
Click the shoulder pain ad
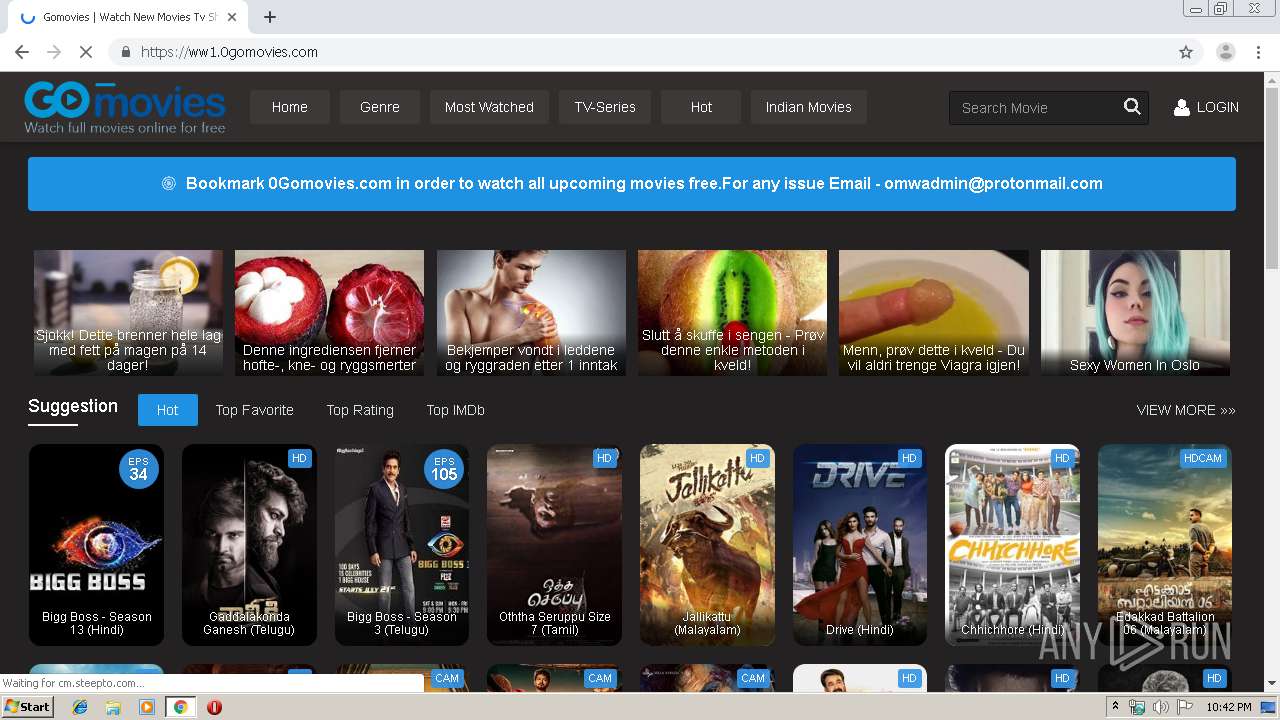tap(531, 313)
